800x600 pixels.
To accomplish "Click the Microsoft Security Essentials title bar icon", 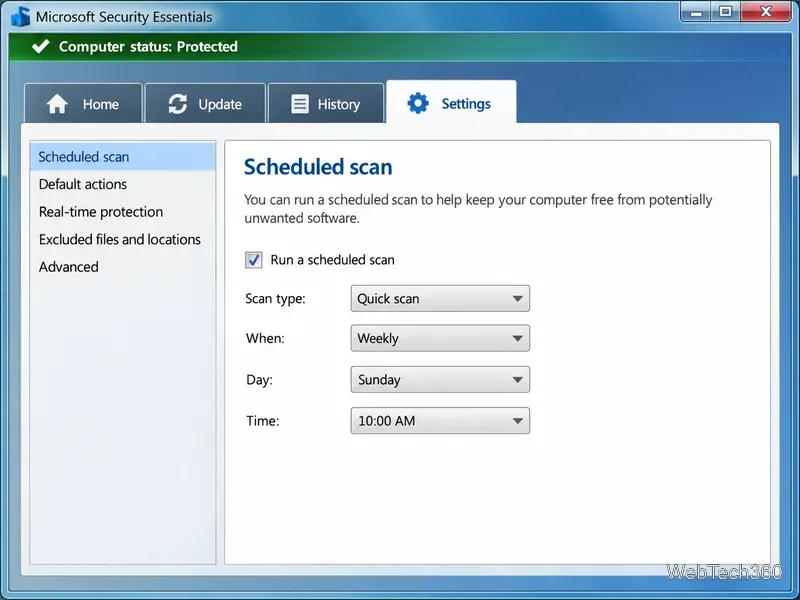I will 20,17.
